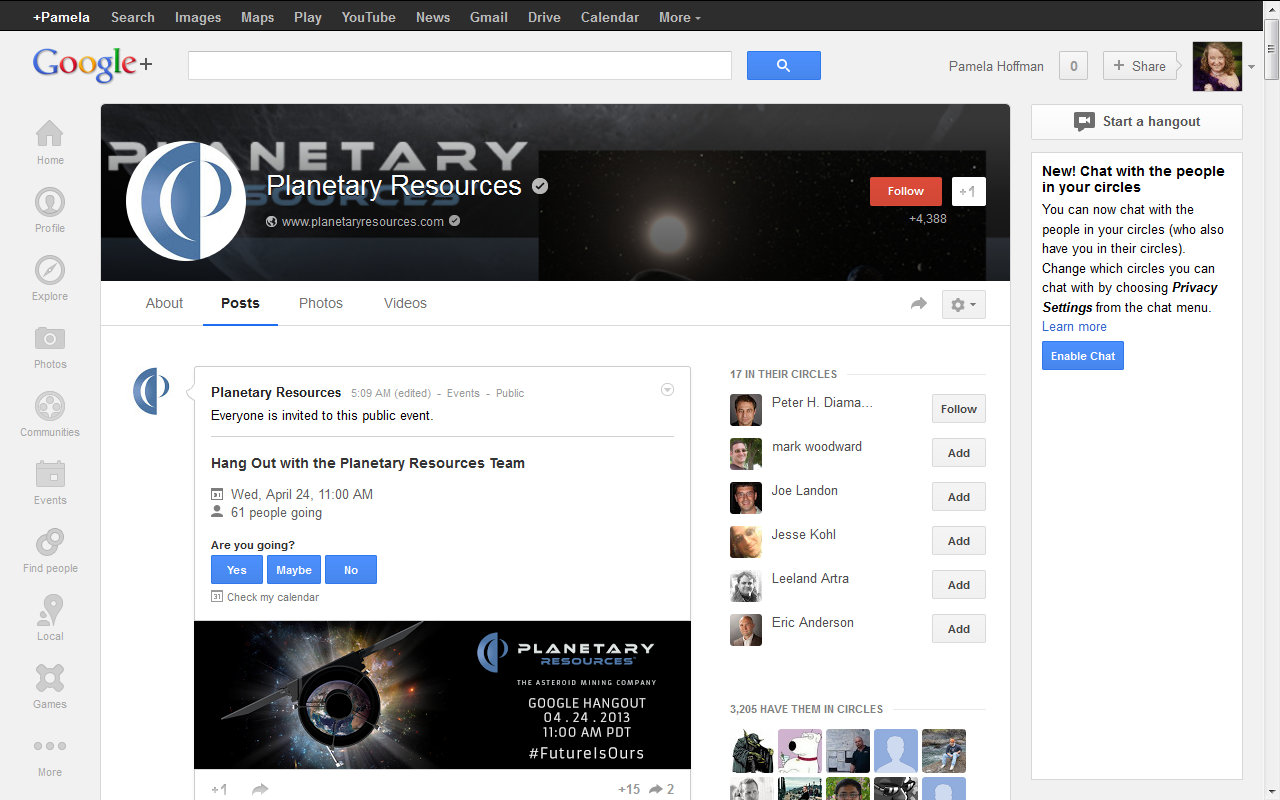Answer Yes to the event invitation
Image resolution: width=1280 pixels, height=800 pixels.
point(237,570)
